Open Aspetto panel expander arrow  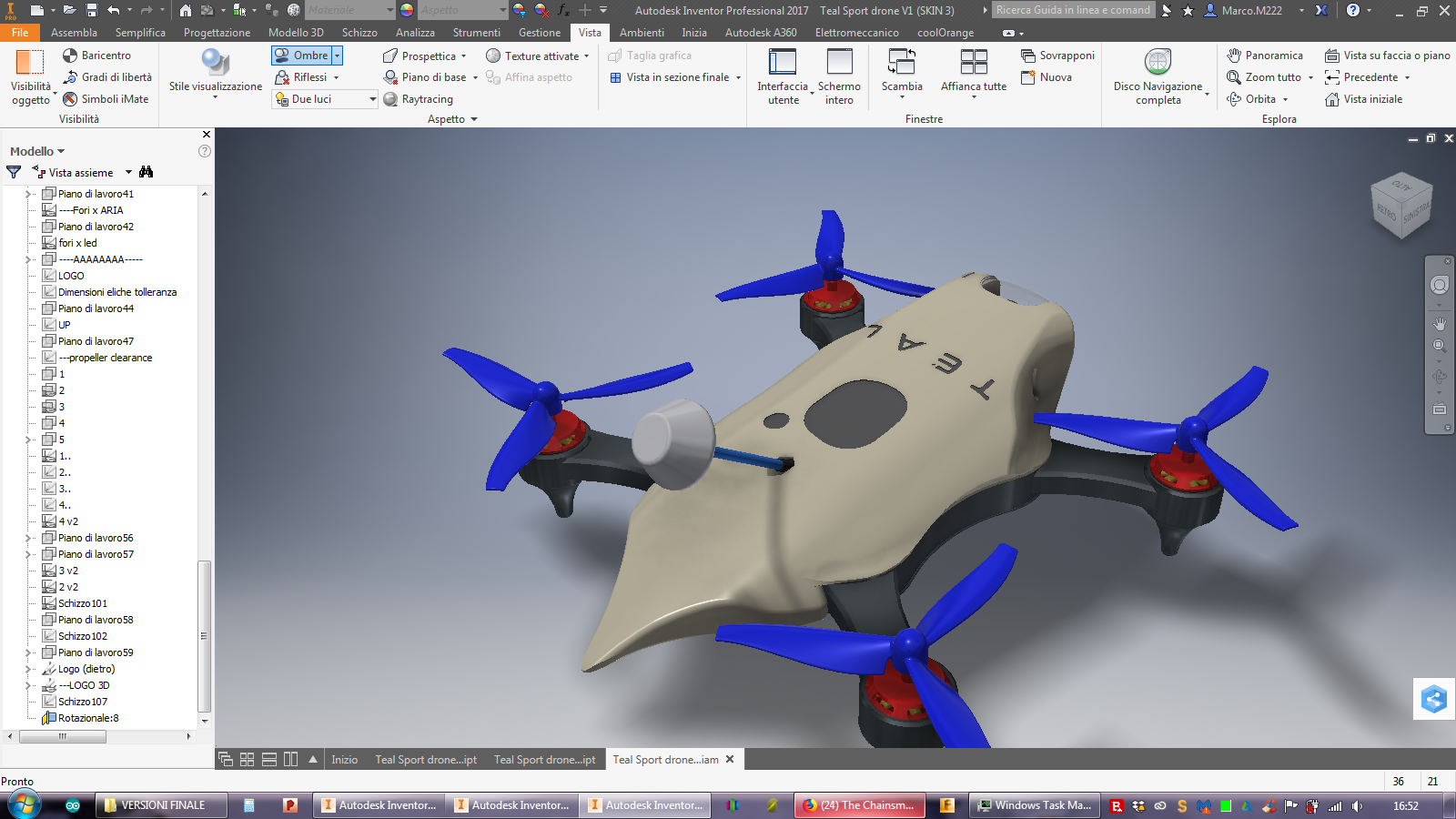pos(474,119)
